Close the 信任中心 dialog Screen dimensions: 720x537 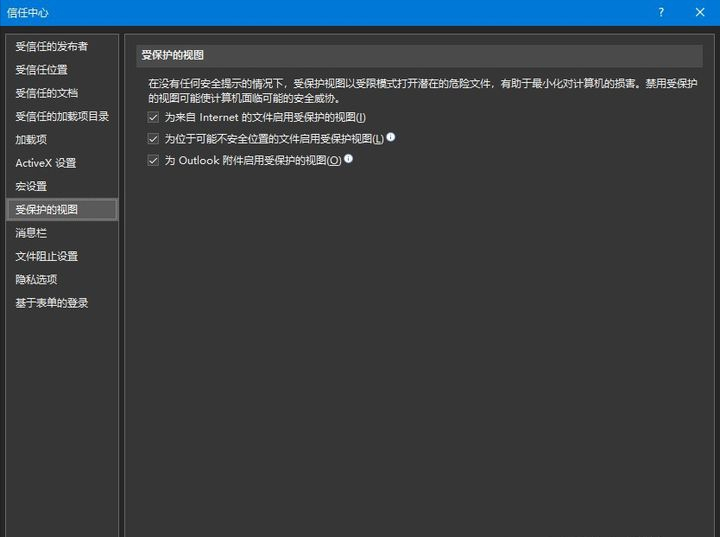click(700, 12)
